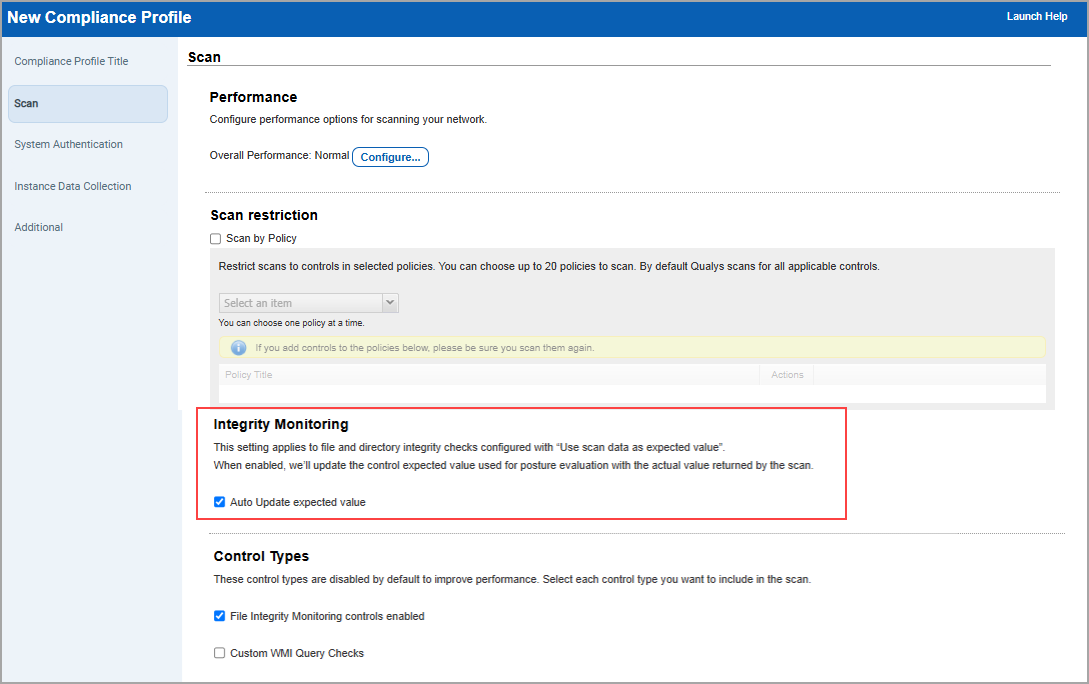Disable File Integrity Monitoring controls enabled
Viewport: 1089px width, 684px height.
coord(219,616)
